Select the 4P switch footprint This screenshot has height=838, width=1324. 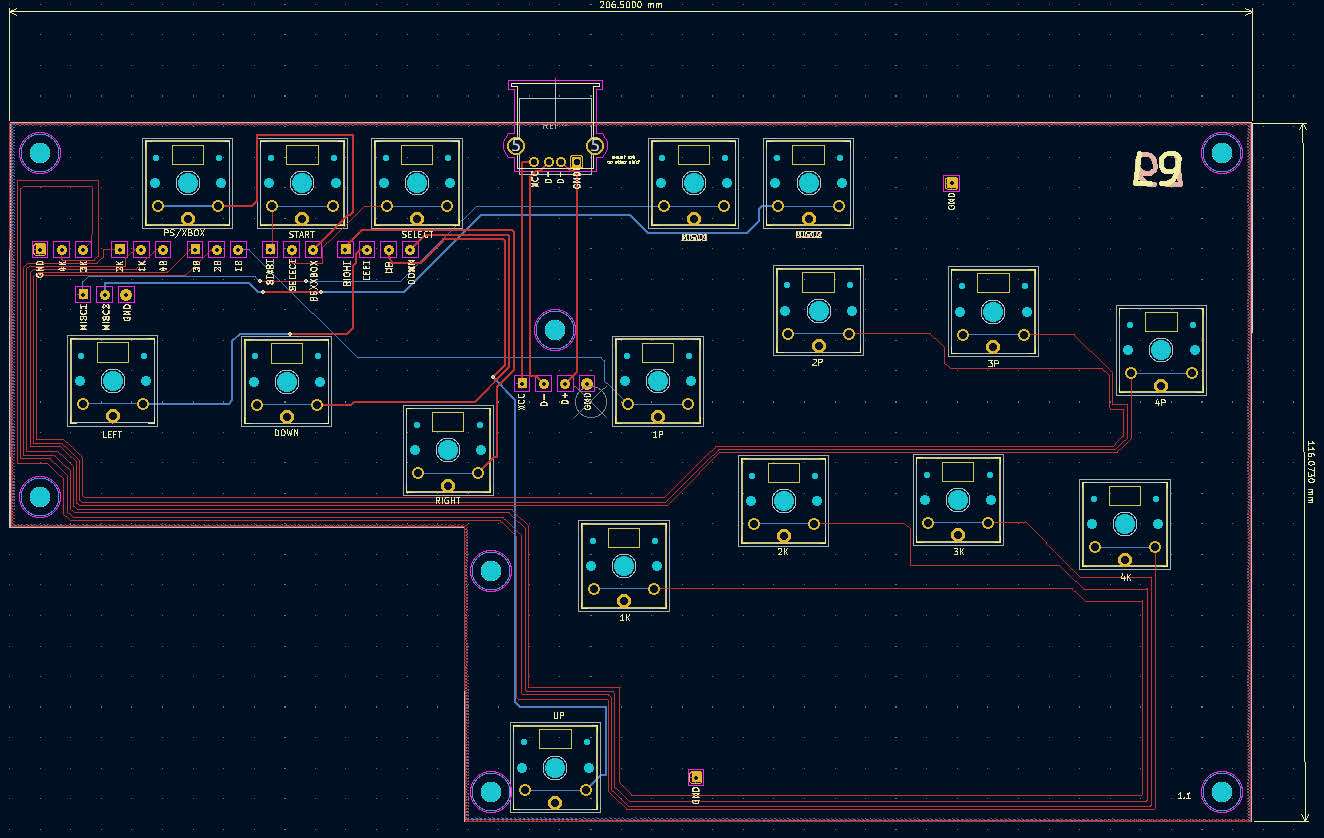1161,350
